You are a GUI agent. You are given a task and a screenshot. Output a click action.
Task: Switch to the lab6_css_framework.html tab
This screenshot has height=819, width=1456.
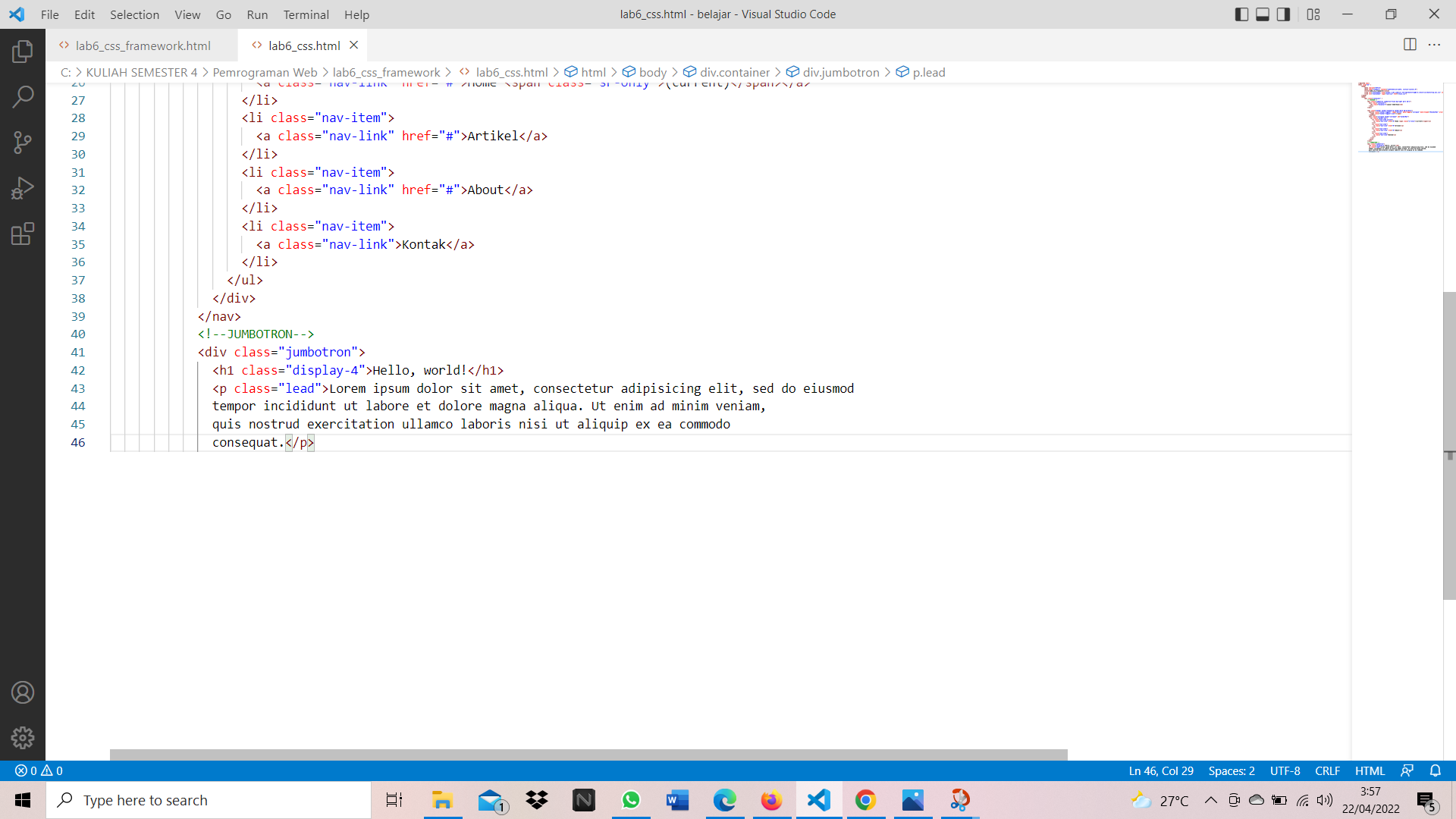coord(143,45)
